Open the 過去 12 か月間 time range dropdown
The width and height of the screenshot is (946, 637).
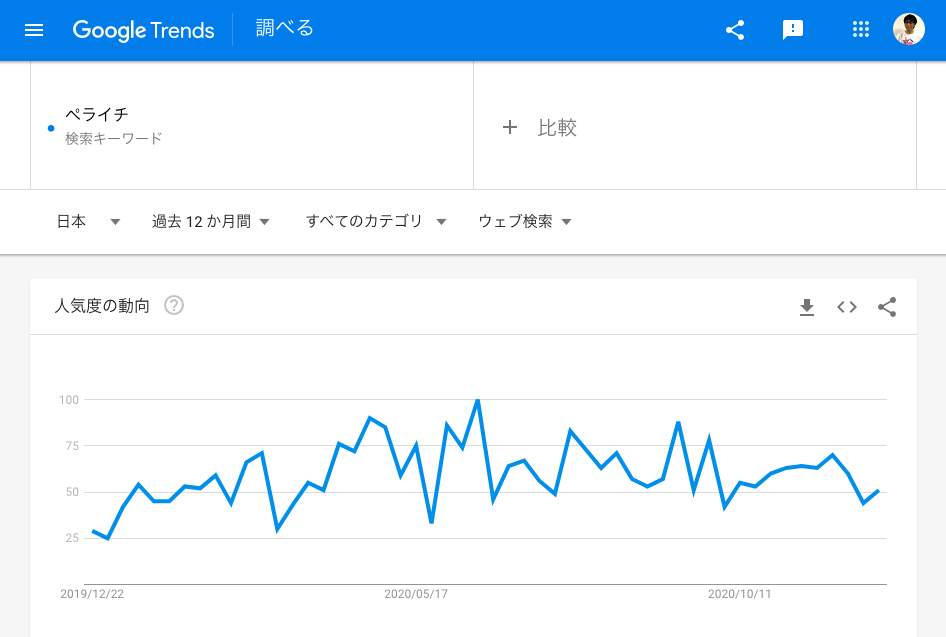[x=211, y=221]
